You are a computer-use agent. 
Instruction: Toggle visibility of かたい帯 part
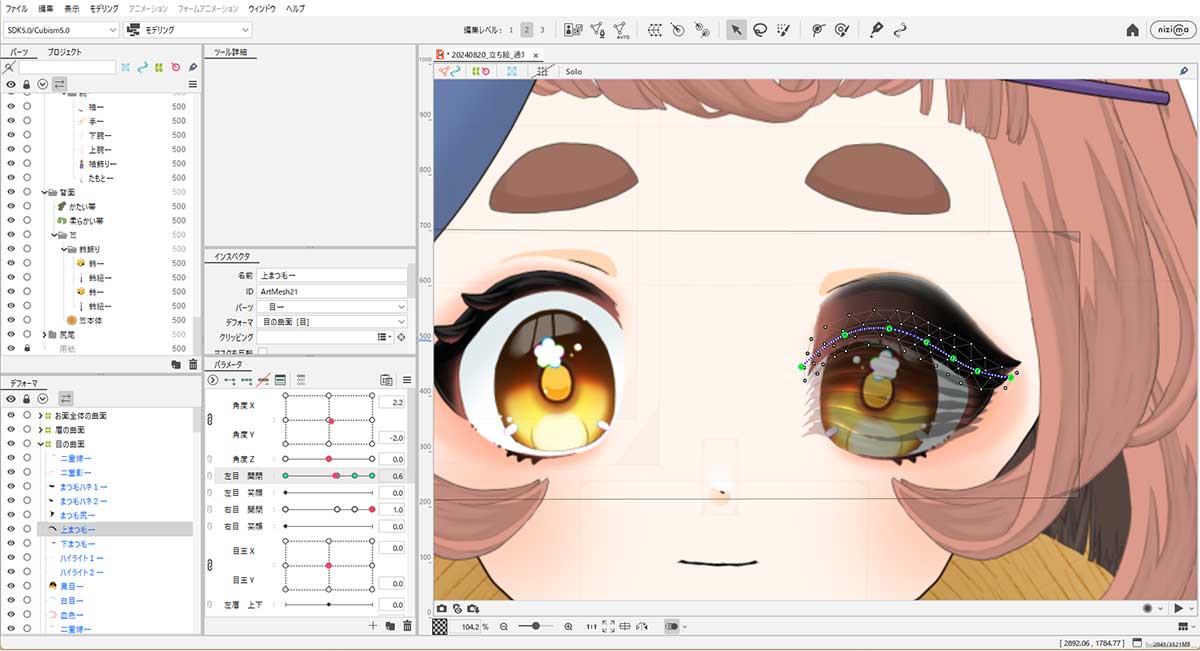[11, 206]
